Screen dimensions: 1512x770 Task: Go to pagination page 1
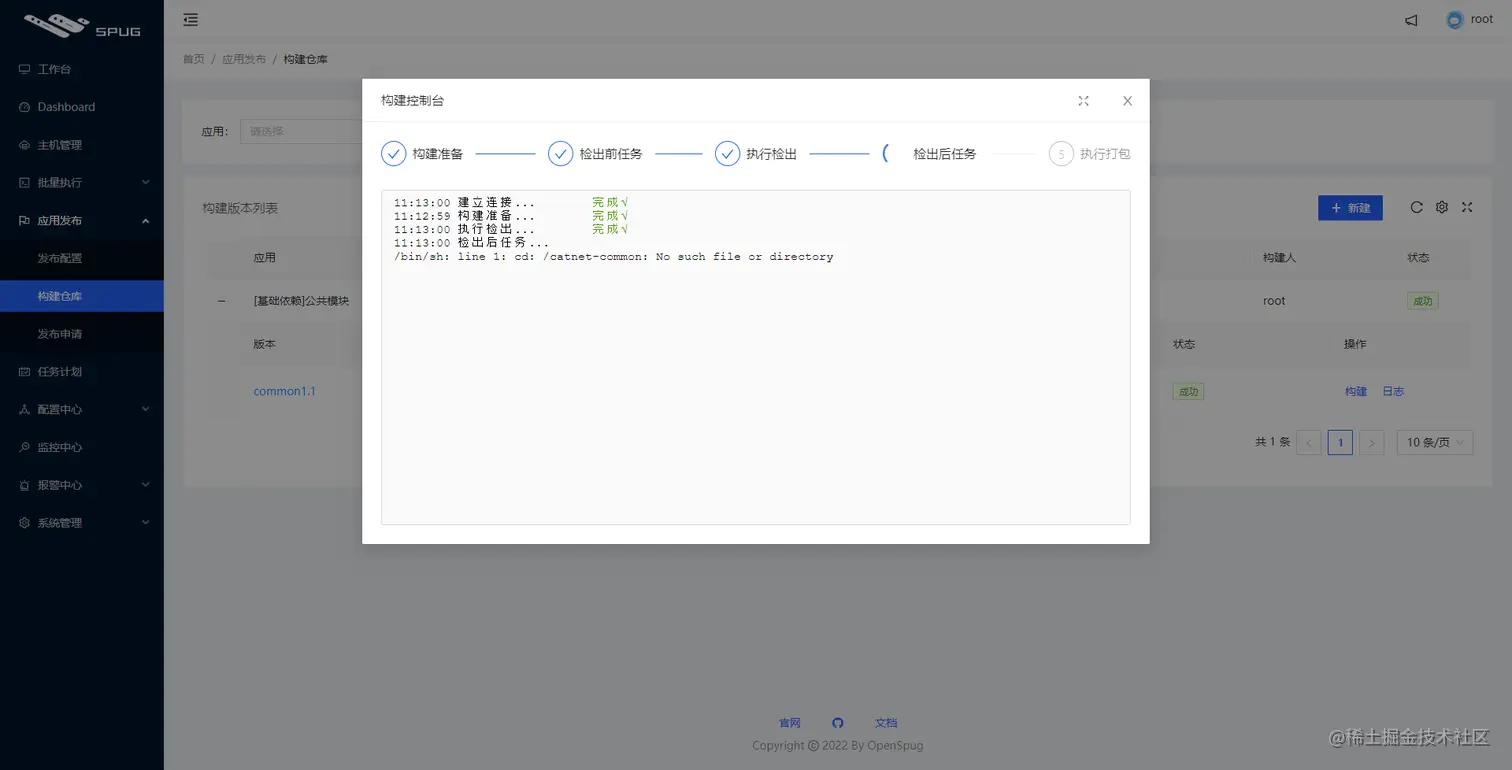pos(1340,442)
